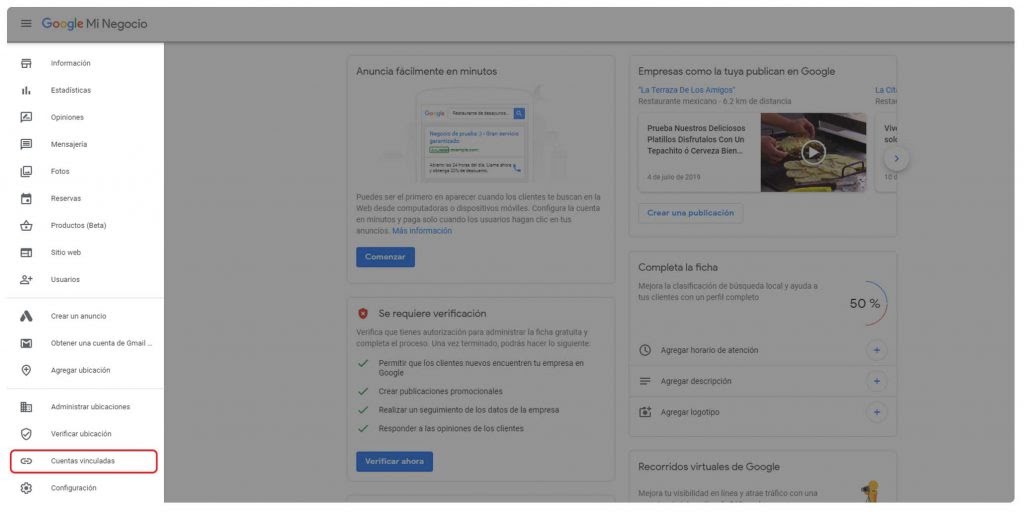This screenshot has height=514, width=1024.
Task: Click the Sitio web icon
Action: click(x=26, y=252)
